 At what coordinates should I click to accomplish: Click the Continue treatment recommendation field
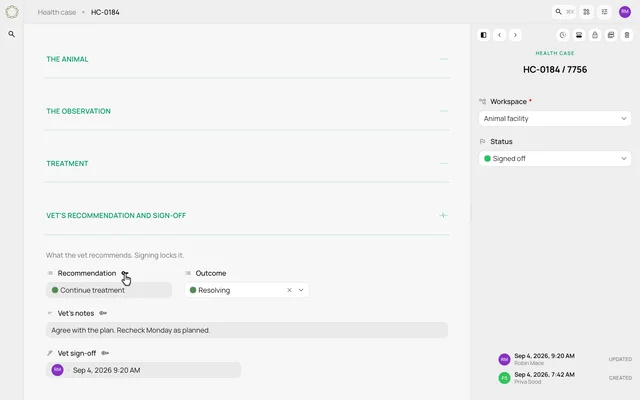click(x=109, y=290)
